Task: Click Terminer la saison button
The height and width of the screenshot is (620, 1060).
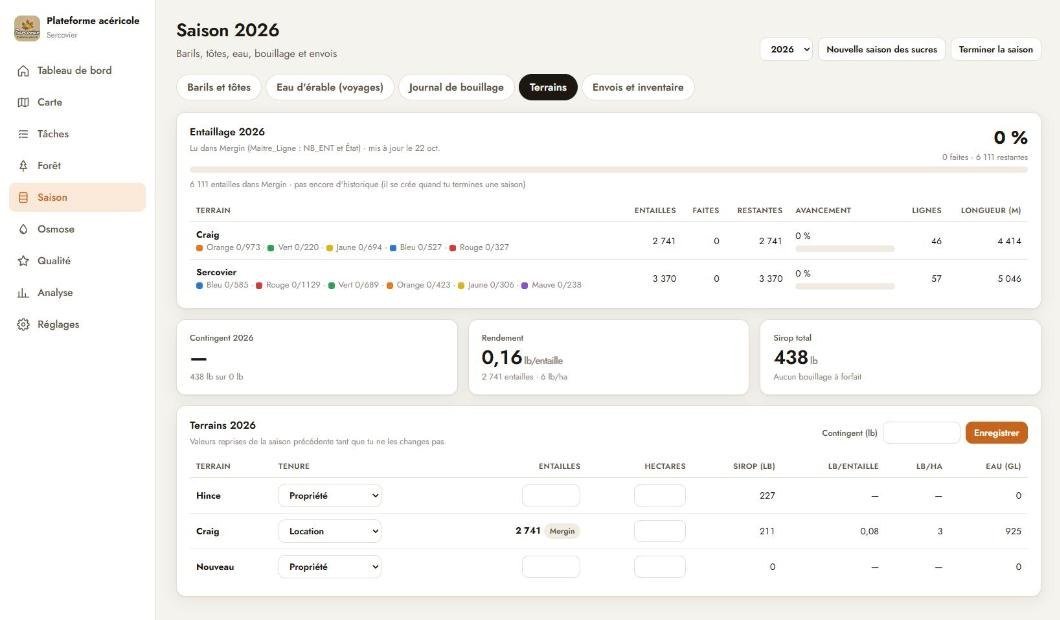Action: tap(996, 49)
